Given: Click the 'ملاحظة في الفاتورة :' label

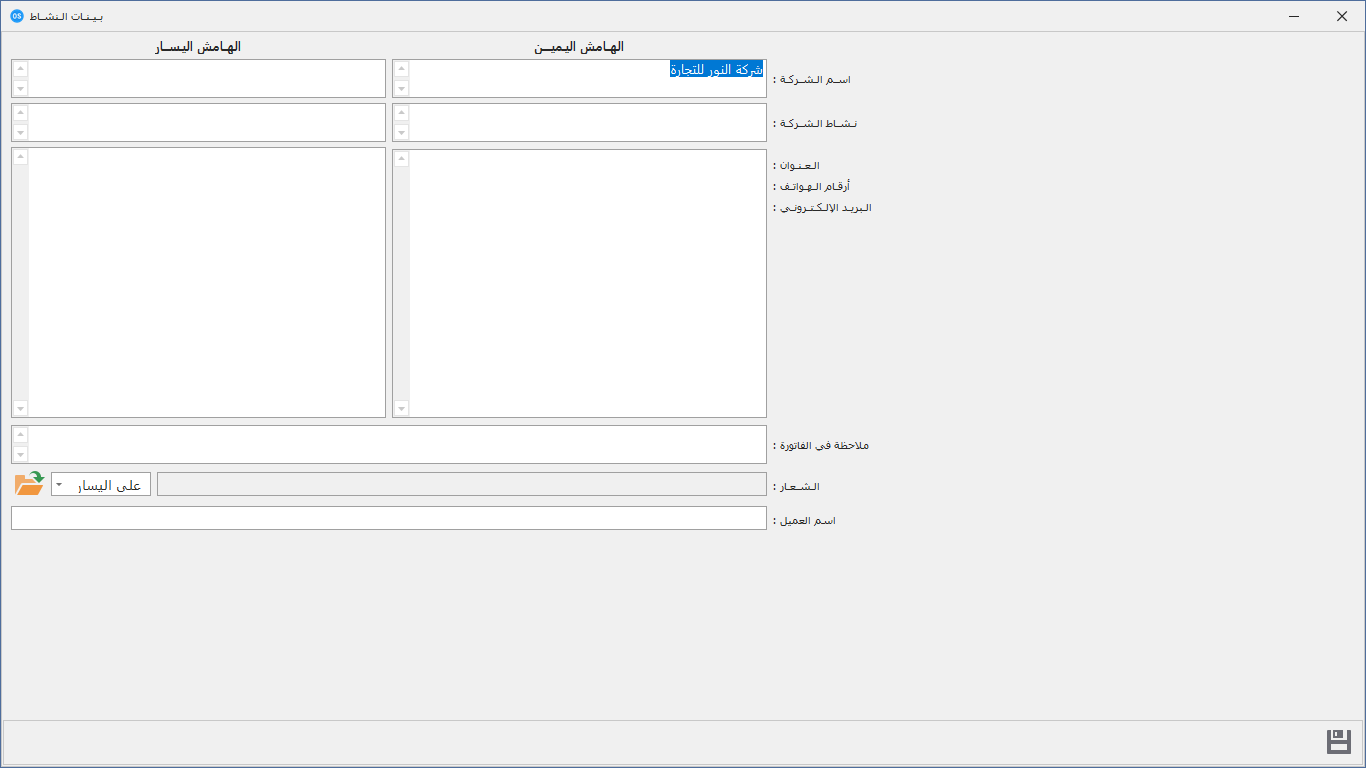Looking at the screenshot, I should click(821, 445).
